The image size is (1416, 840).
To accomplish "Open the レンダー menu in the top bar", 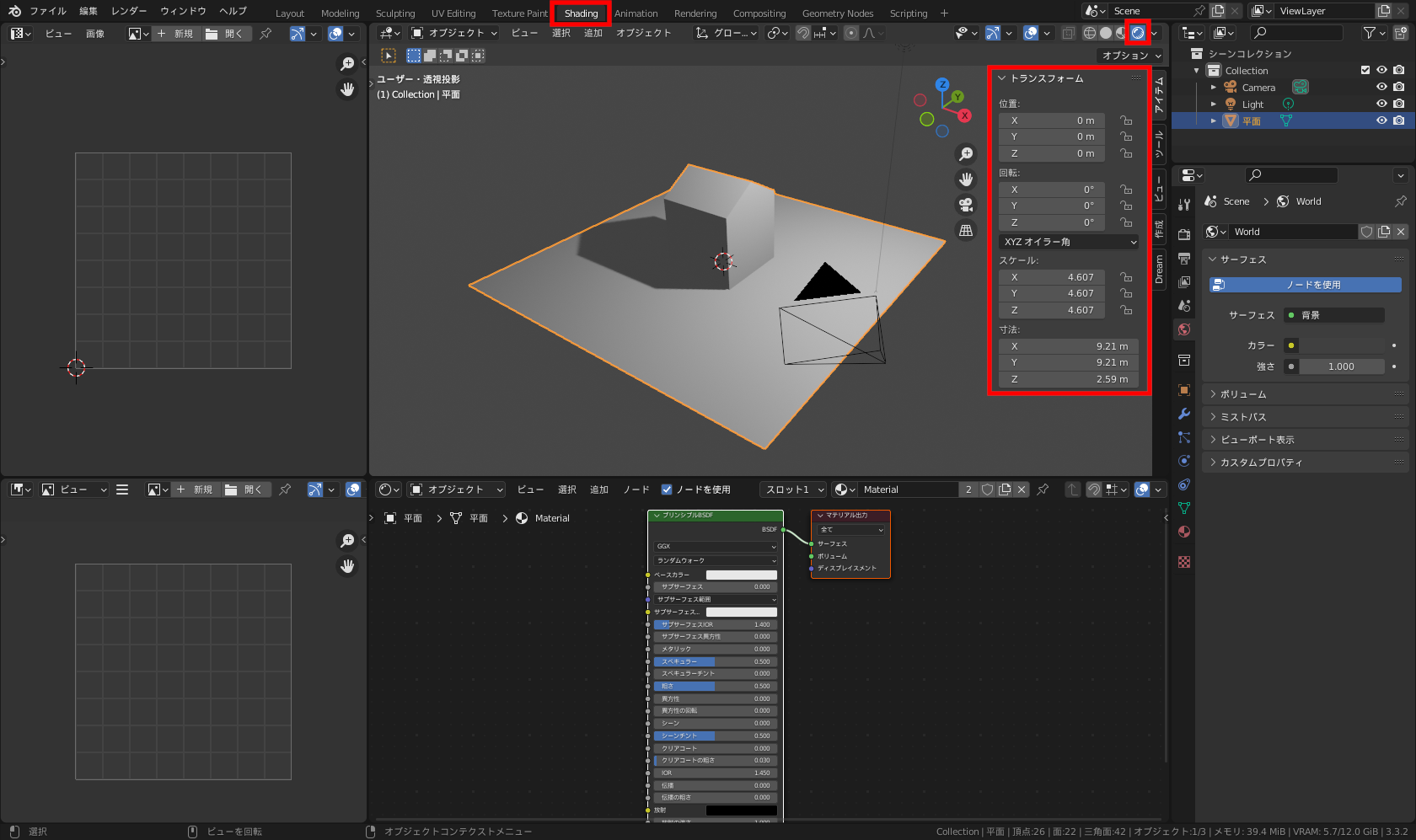I will (x=128, y=11).
